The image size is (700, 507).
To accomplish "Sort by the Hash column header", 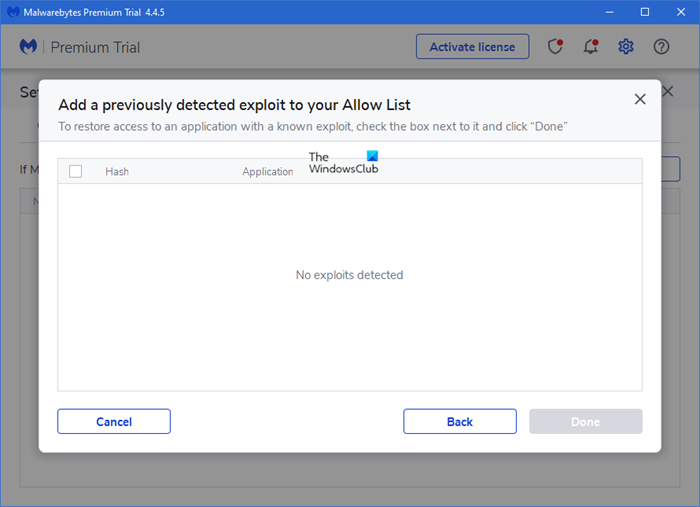I will (117, 172).
